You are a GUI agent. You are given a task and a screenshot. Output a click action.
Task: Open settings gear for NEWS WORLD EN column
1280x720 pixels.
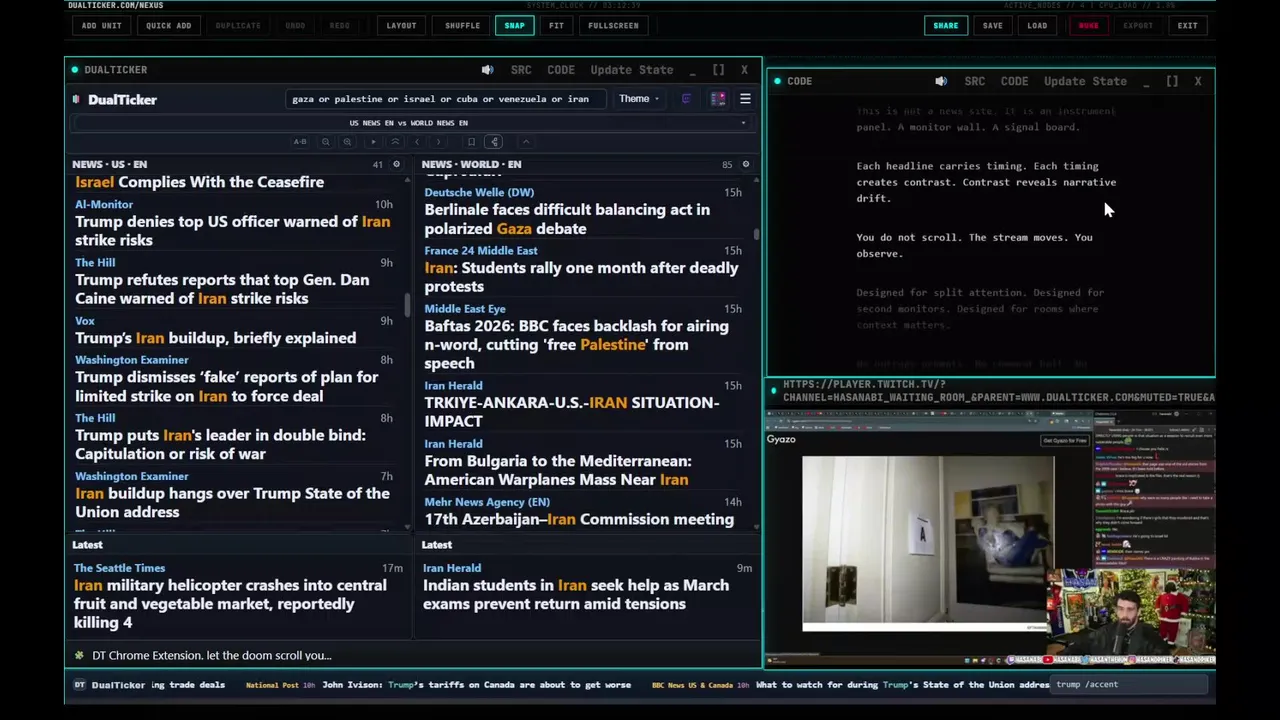[x=745, y=164]
